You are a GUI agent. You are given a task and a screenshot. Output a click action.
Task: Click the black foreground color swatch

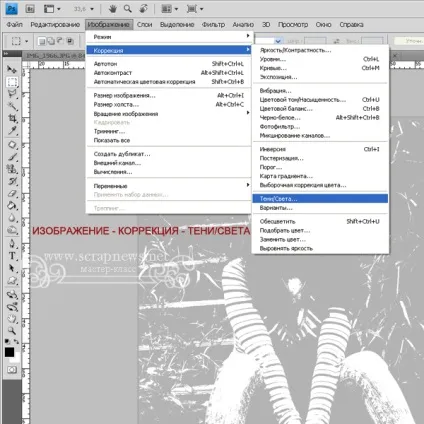(9, 352)
